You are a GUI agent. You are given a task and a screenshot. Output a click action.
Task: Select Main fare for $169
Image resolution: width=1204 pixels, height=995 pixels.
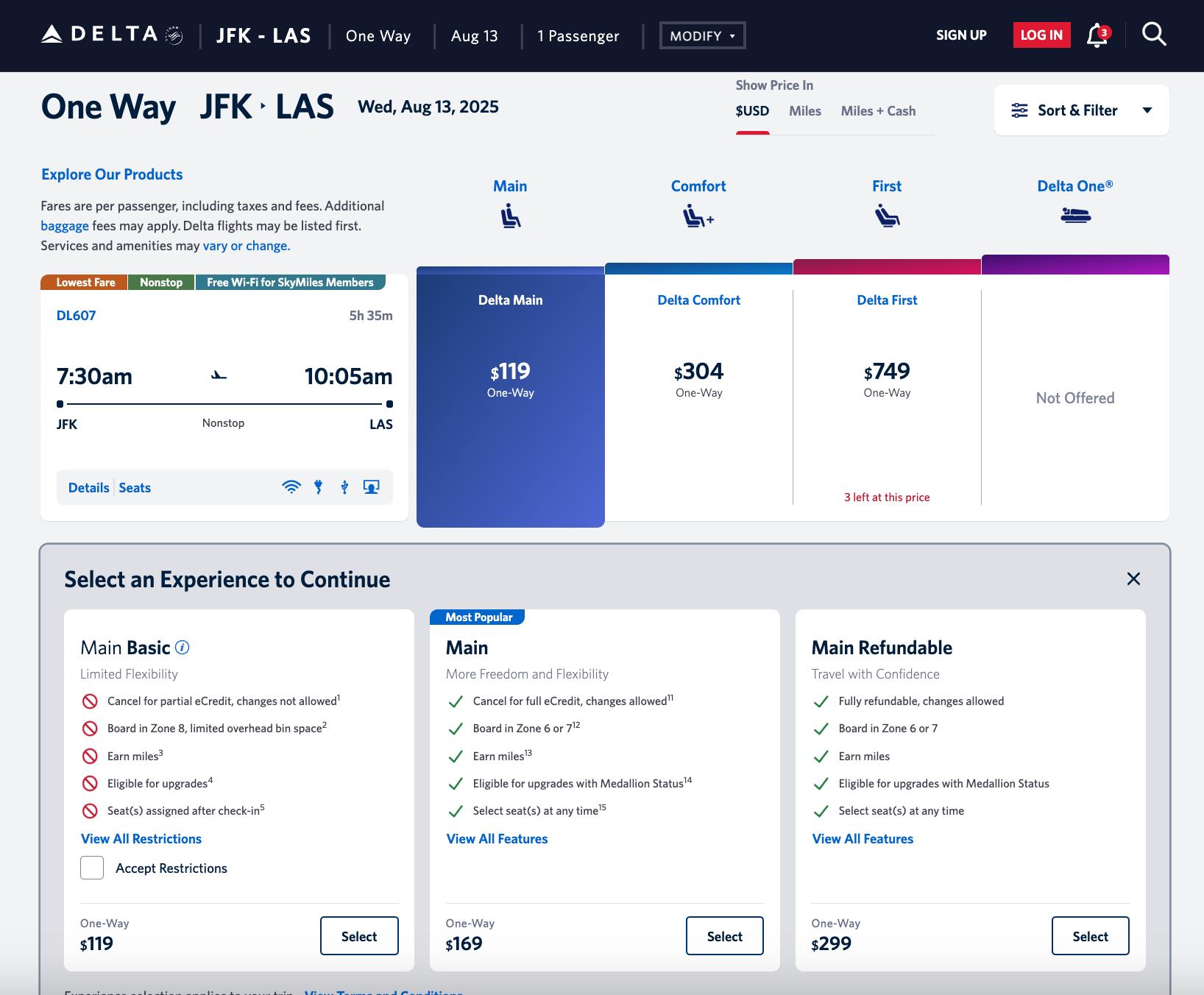(x=725, y=936)
